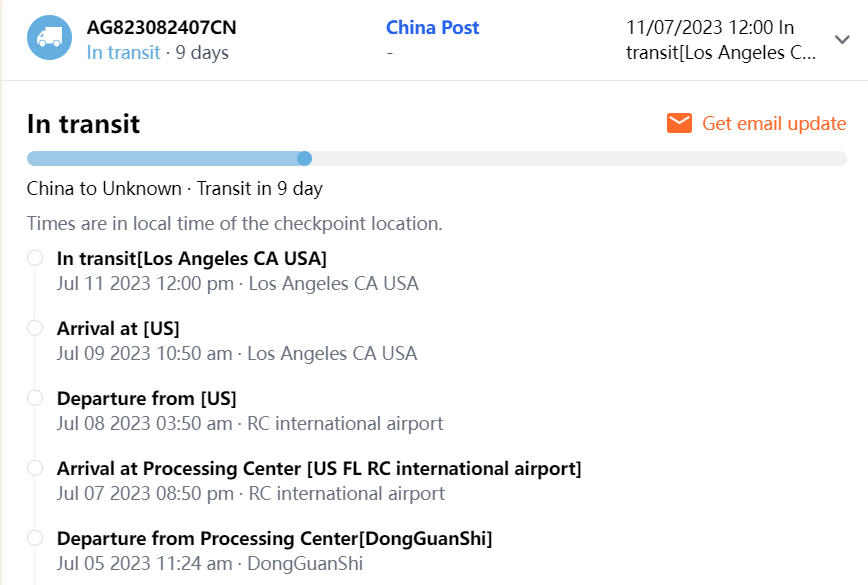Open the China Post carrier link
This screenshot has height=585, width=868.
point(432,28)
